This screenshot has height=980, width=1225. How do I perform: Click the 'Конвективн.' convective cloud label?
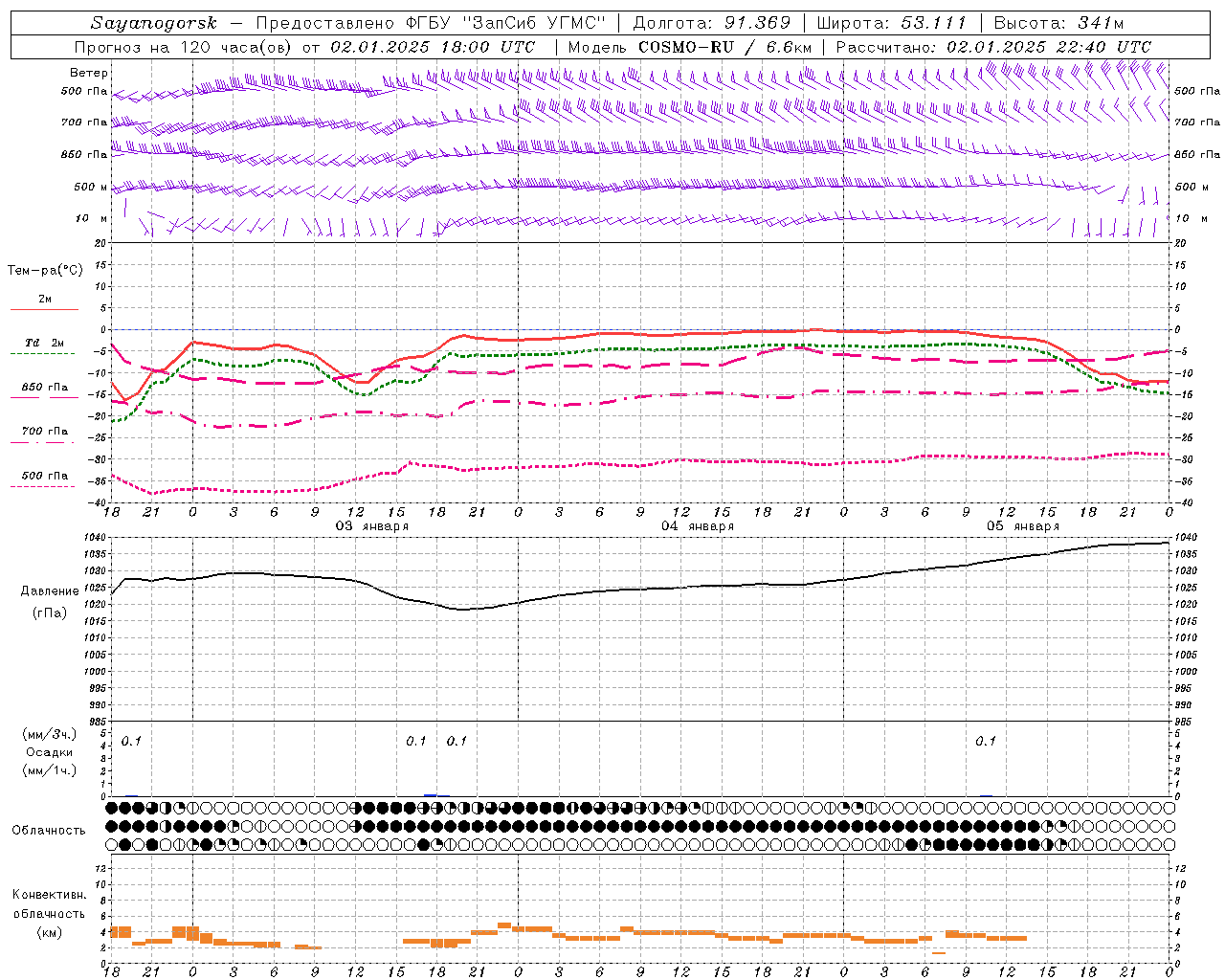pyautogui.click(x=49, y=895)
